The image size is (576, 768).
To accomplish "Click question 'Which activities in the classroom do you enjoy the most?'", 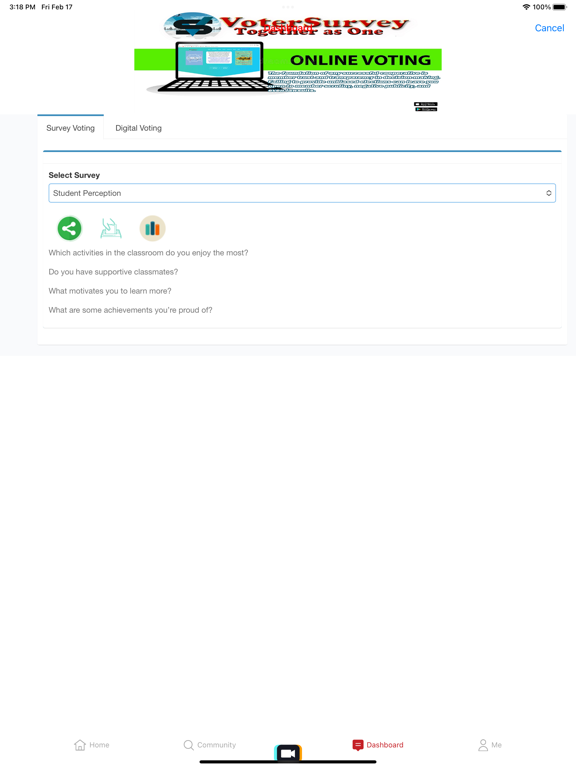I will (148, 253).
